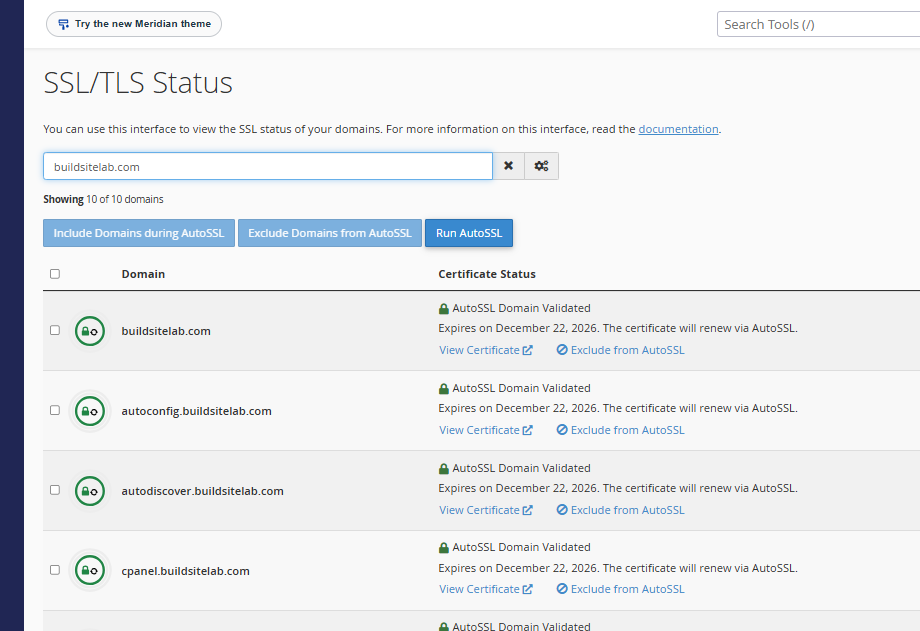Check the autodiscover.buildsitelab.com checkbox

55,490
